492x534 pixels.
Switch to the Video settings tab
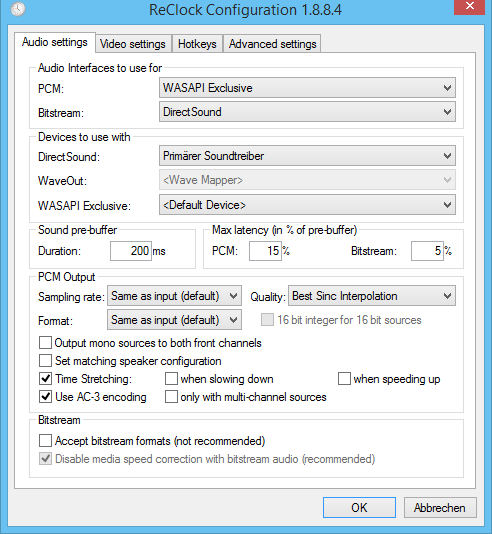(x=133, y=44)
